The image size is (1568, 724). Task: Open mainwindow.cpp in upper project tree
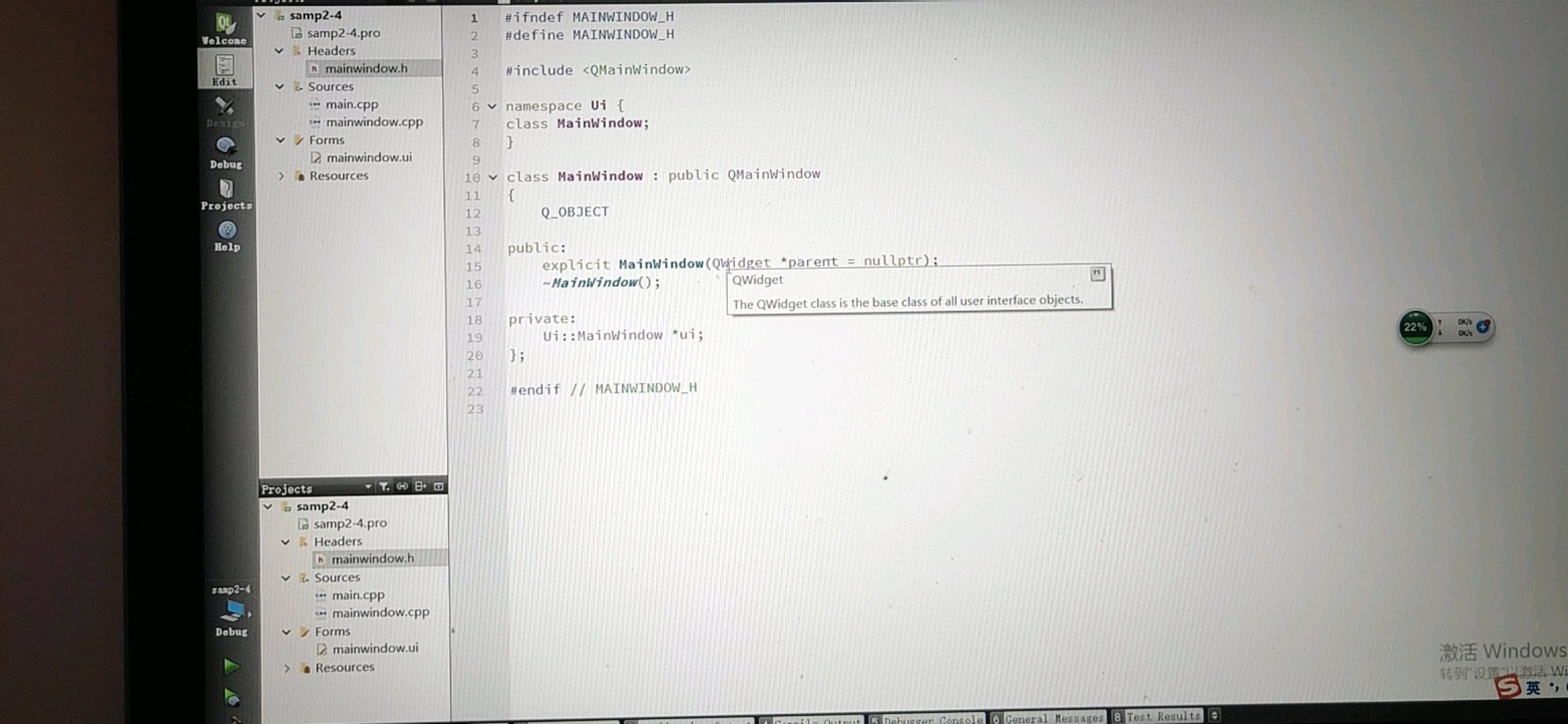(374, 122)
